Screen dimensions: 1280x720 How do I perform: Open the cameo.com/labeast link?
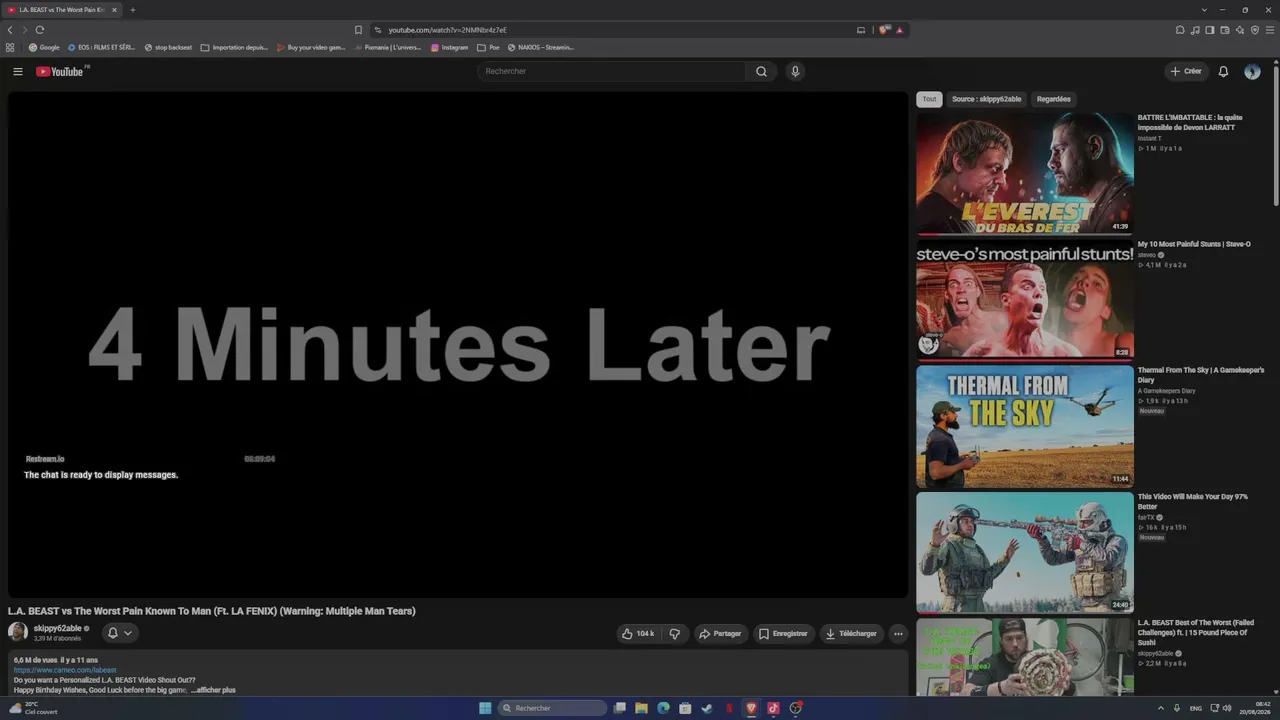pyautogui.click(x=65, y=670)
